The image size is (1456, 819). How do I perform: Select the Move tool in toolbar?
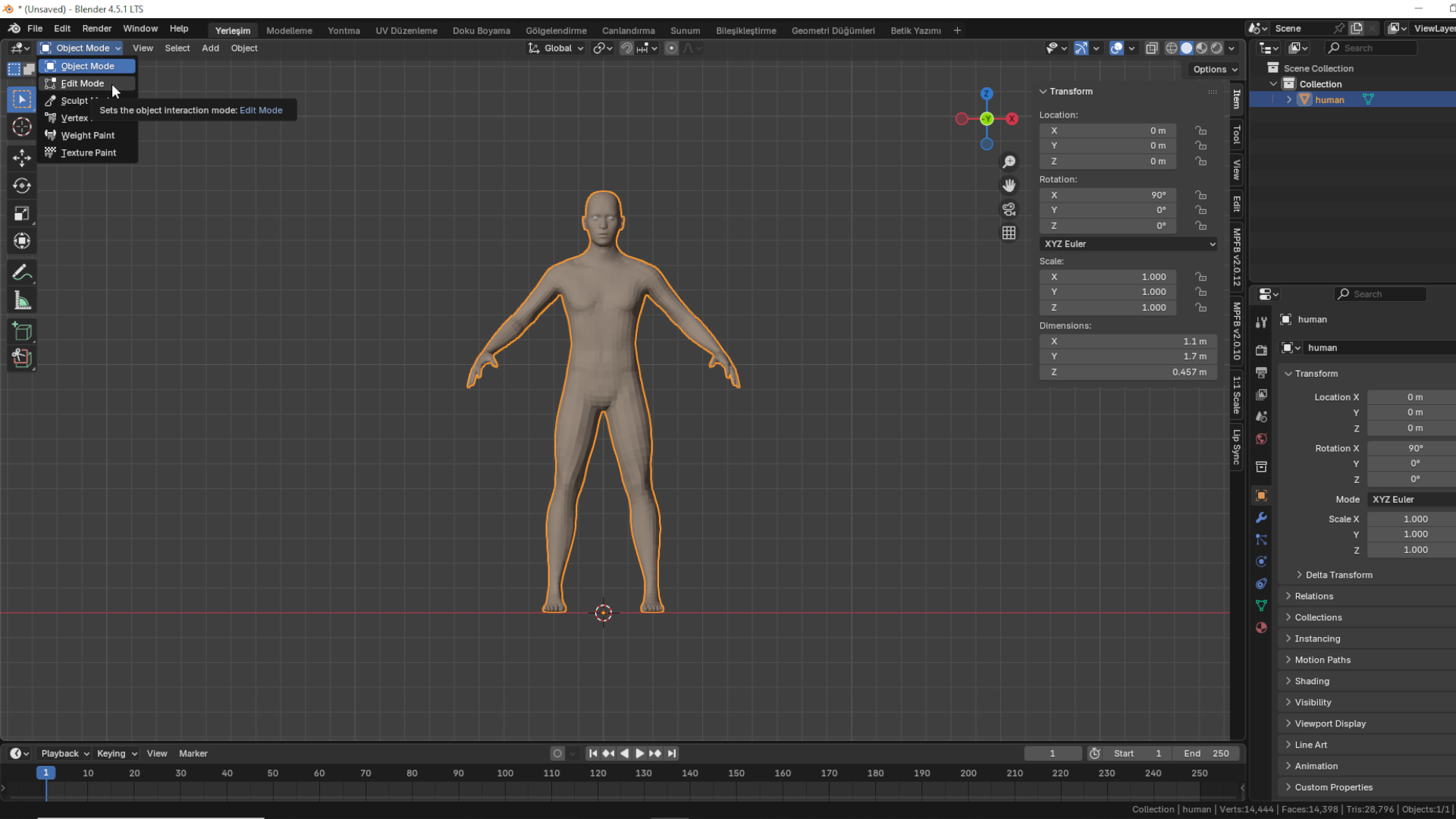[x=22, y=158]
